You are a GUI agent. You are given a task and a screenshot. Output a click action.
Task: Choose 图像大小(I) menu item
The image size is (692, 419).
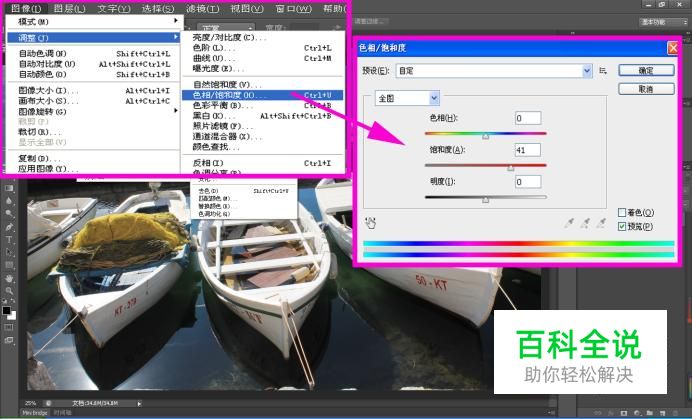94,91
